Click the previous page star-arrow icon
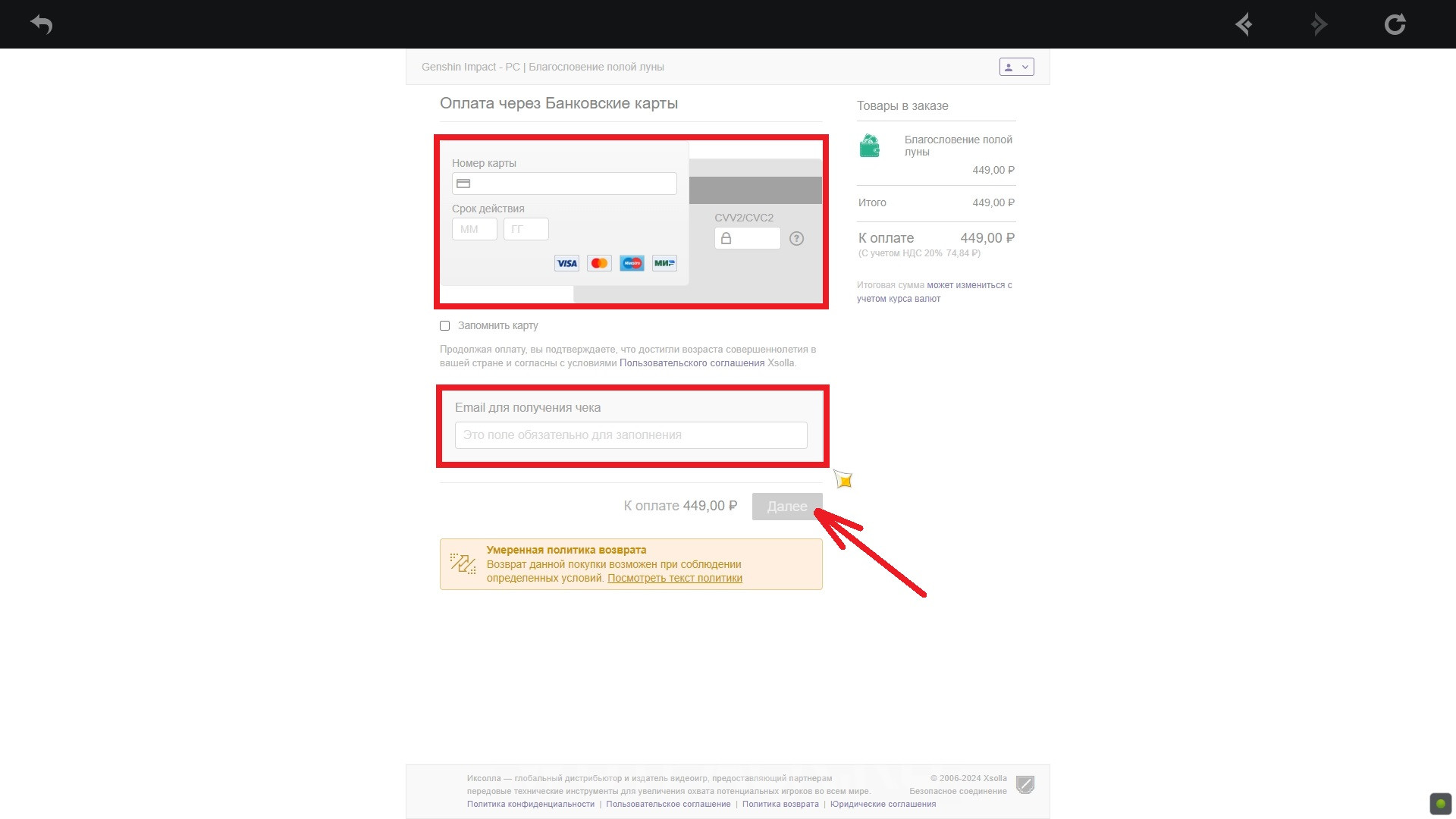Screen dimensions: 1456x819 point(1244,24)
